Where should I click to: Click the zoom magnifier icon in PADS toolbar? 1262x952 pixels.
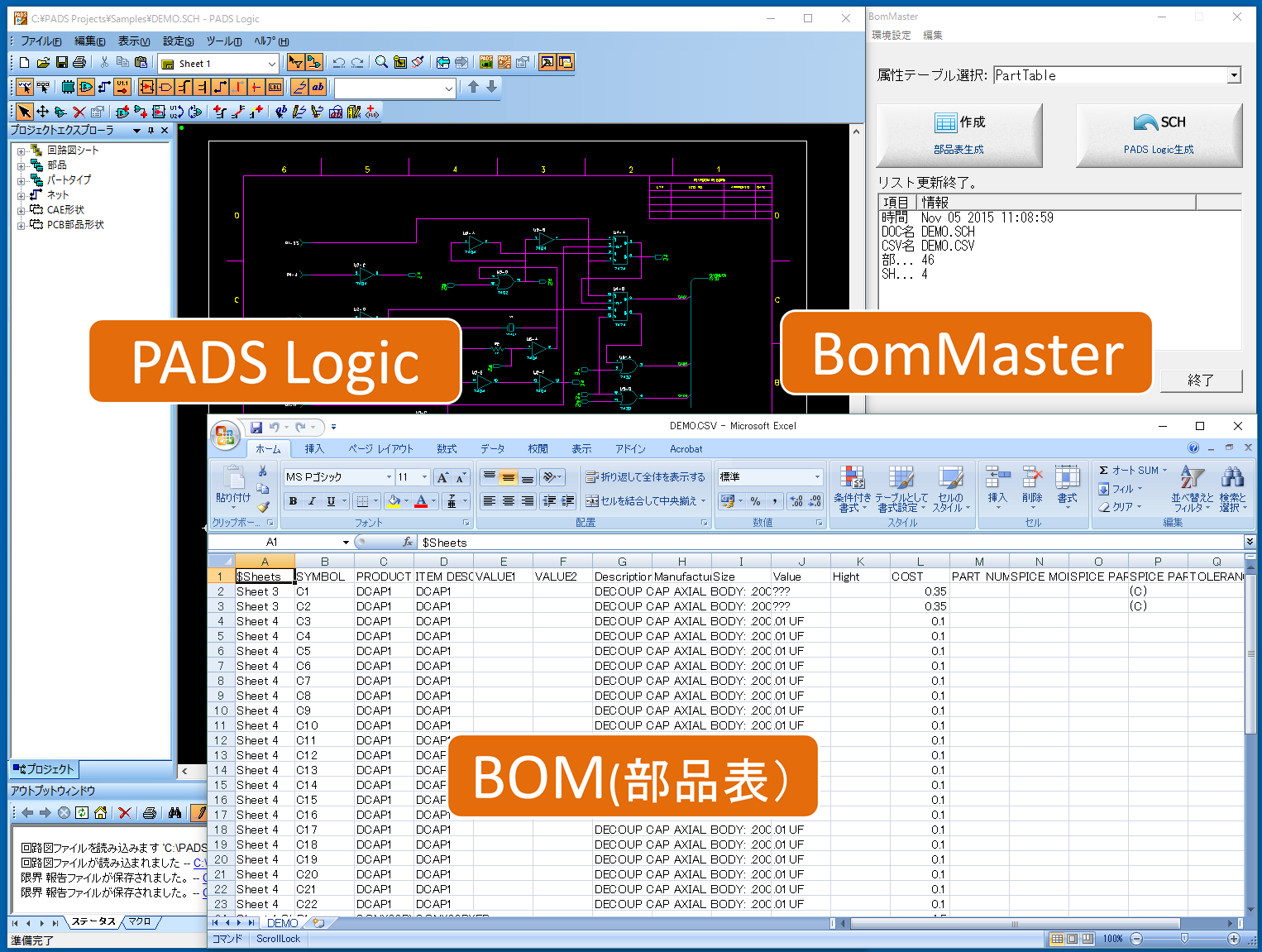point(381,63)
